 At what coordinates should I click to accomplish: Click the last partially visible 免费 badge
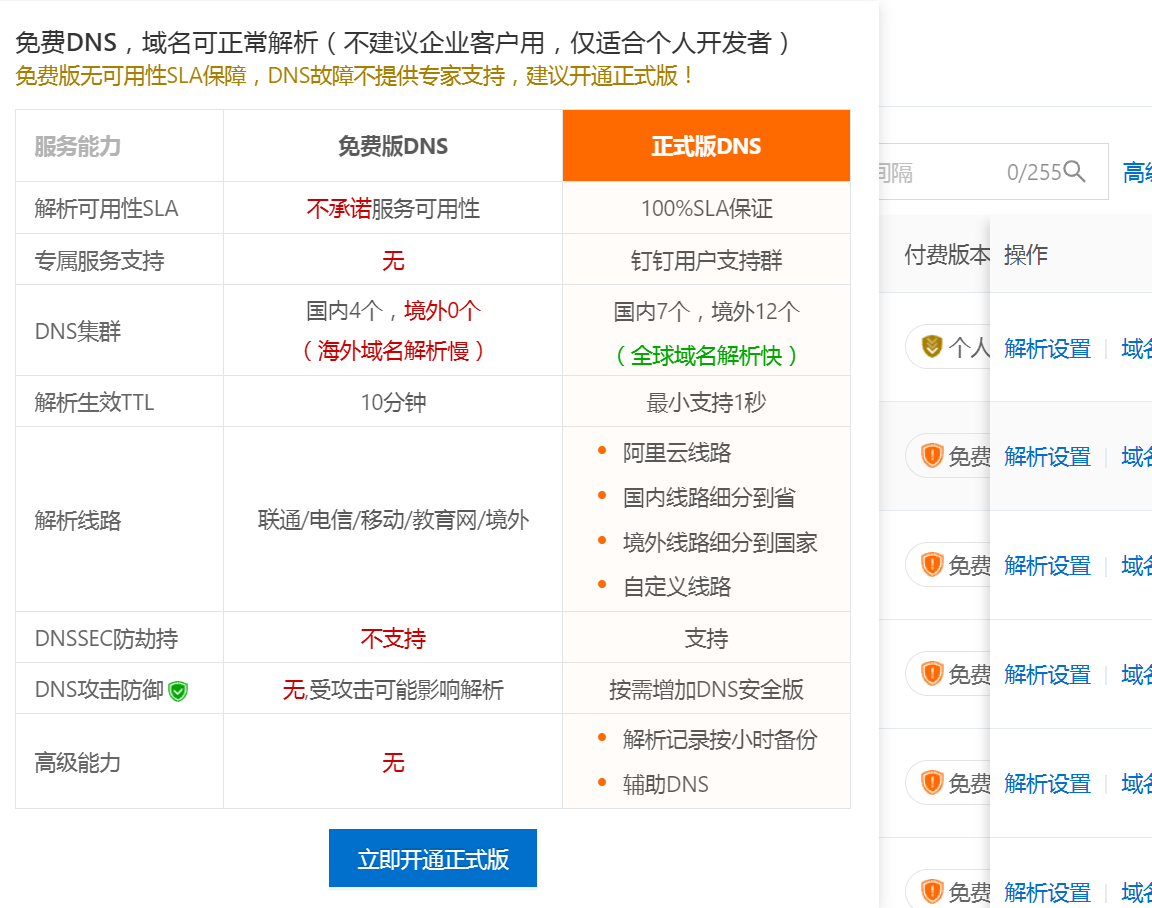click(932, 891)
